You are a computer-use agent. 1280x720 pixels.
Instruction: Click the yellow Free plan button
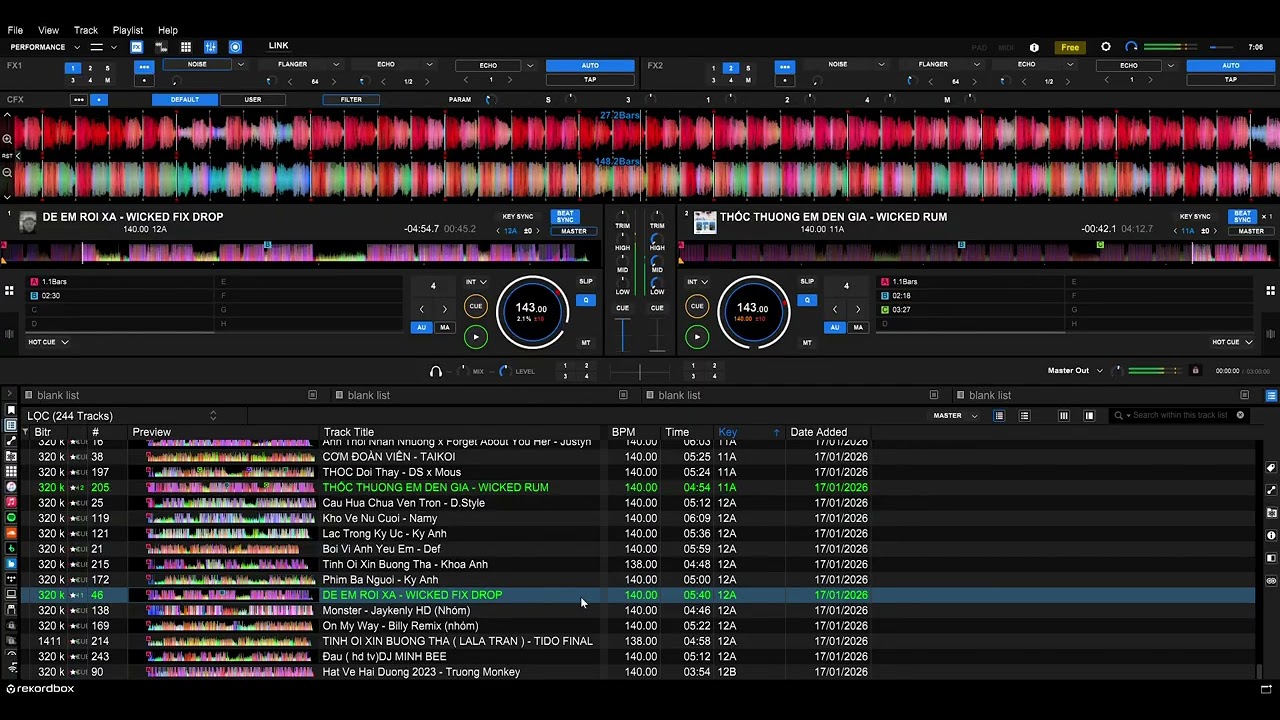(1070, 47)
